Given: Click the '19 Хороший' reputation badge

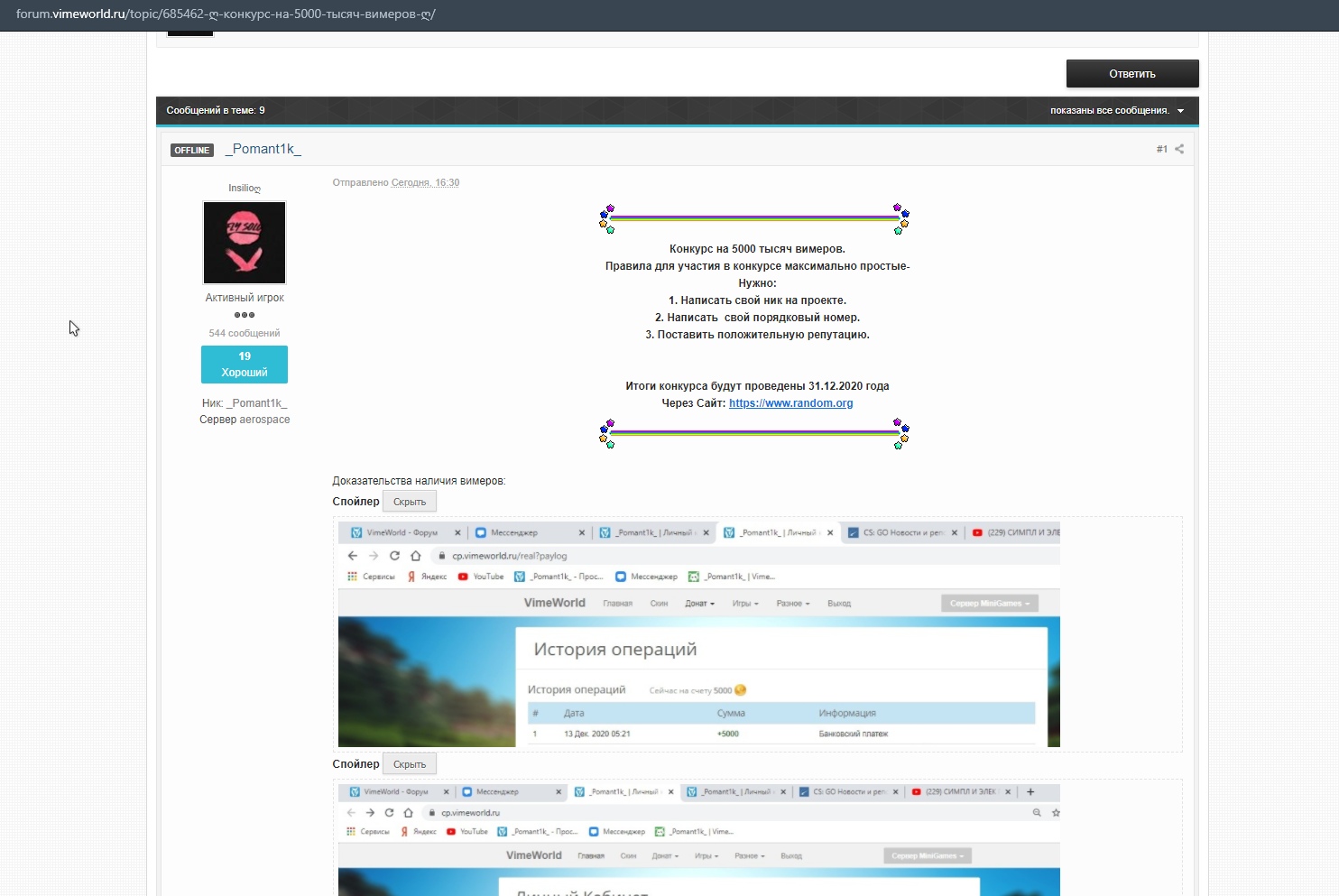Looking at the screenshot, I should pos(245,365).
